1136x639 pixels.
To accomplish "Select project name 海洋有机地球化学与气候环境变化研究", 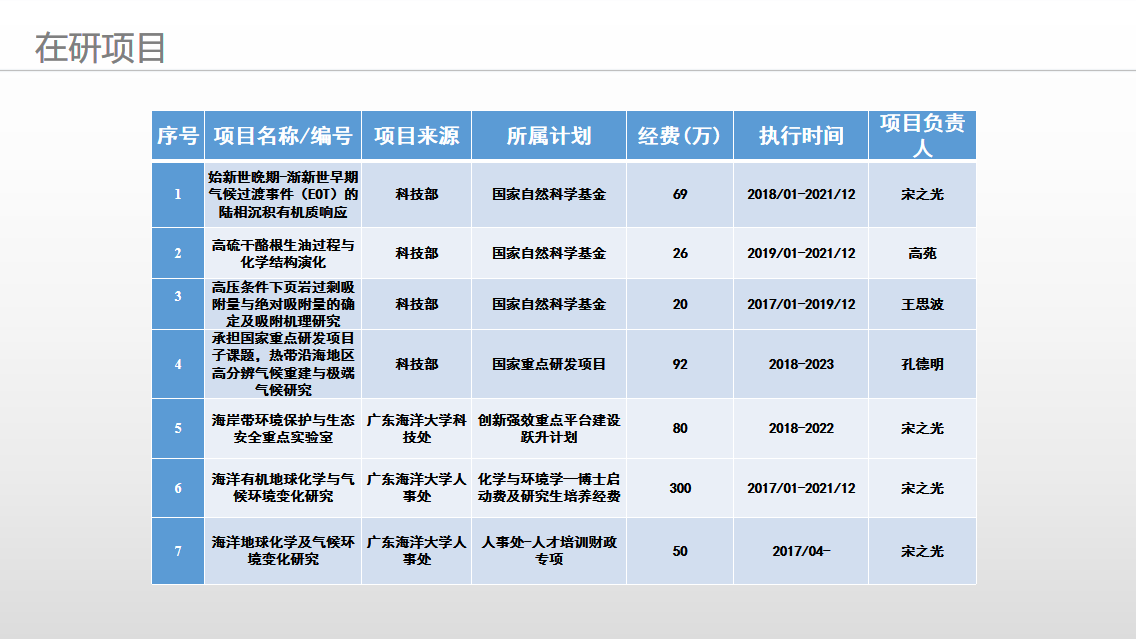I will pos(283,488).
